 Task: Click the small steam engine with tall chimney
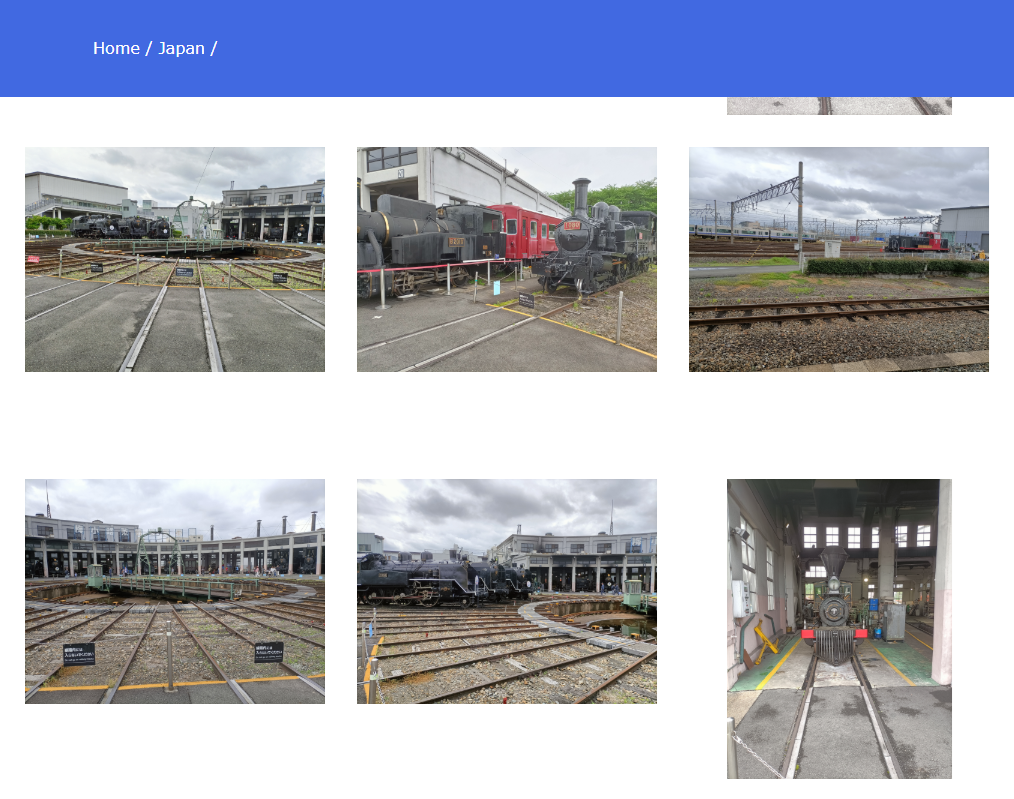(x=592, y=242)
